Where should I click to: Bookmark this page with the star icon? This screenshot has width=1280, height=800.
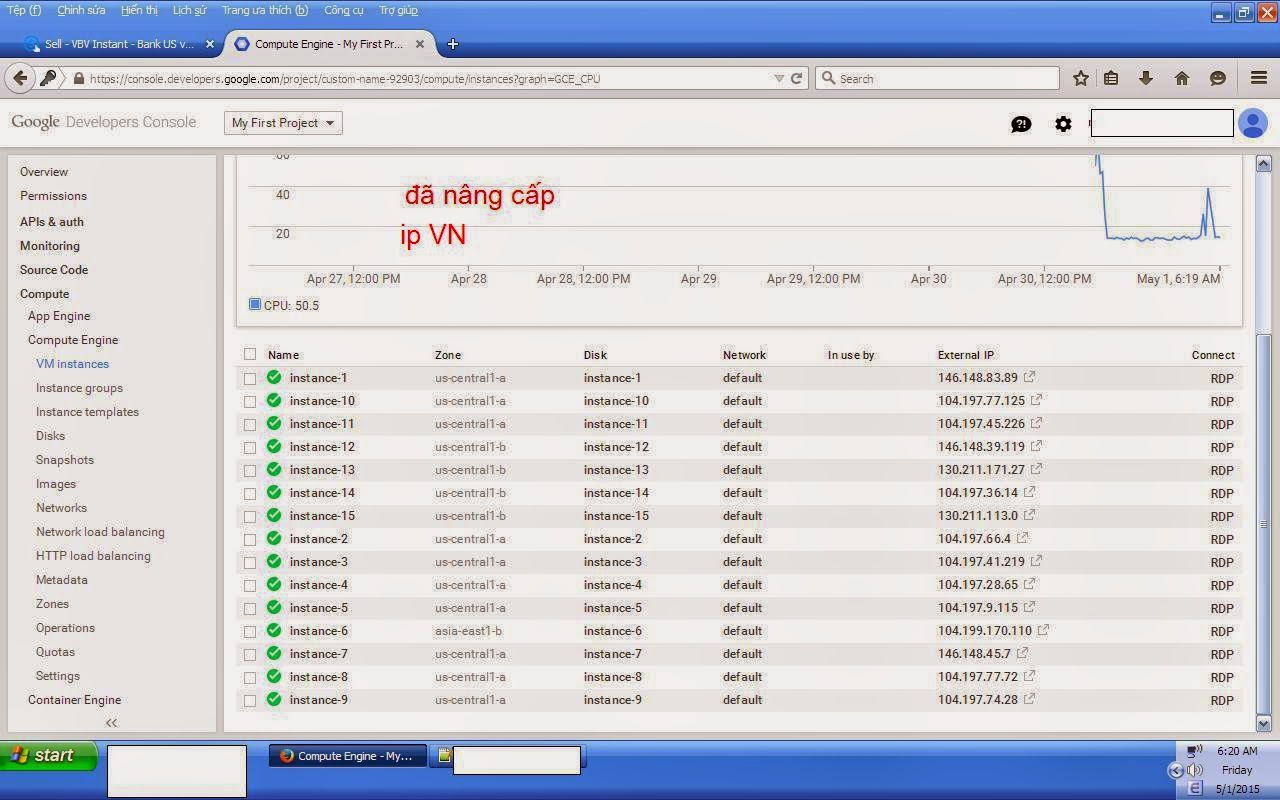pyautogui.click(x=1081, y=78)
